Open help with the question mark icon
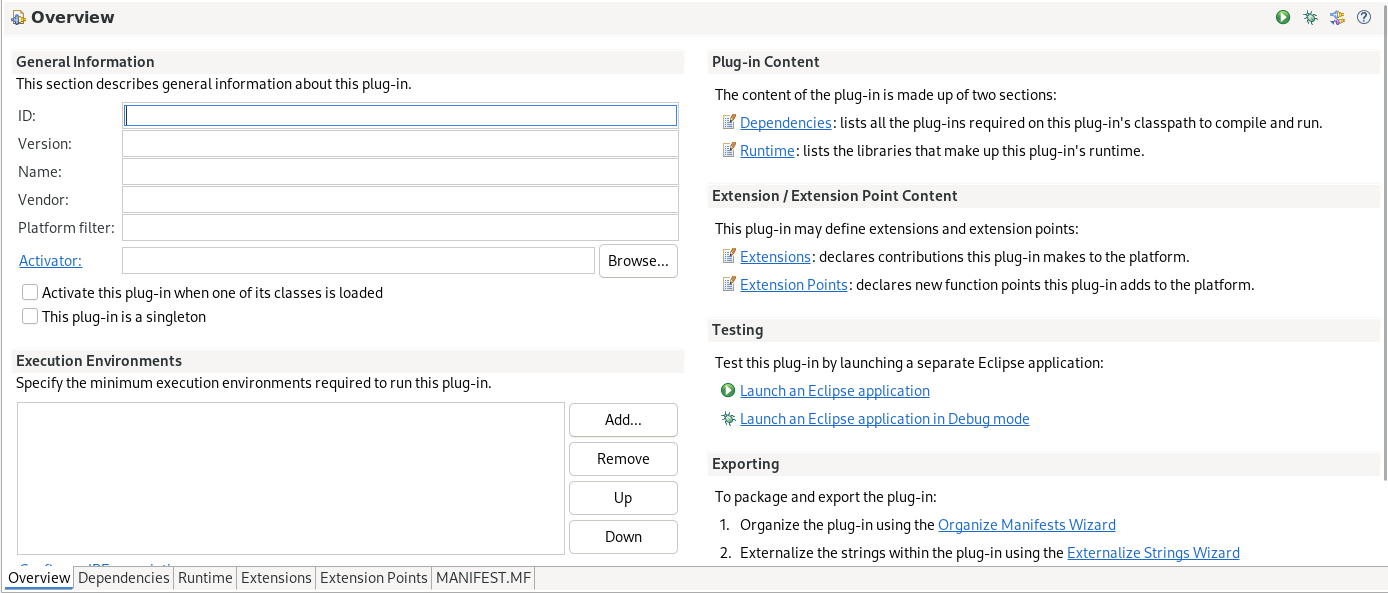The height and width of the screenshot is (593, 1388). 1364,17
